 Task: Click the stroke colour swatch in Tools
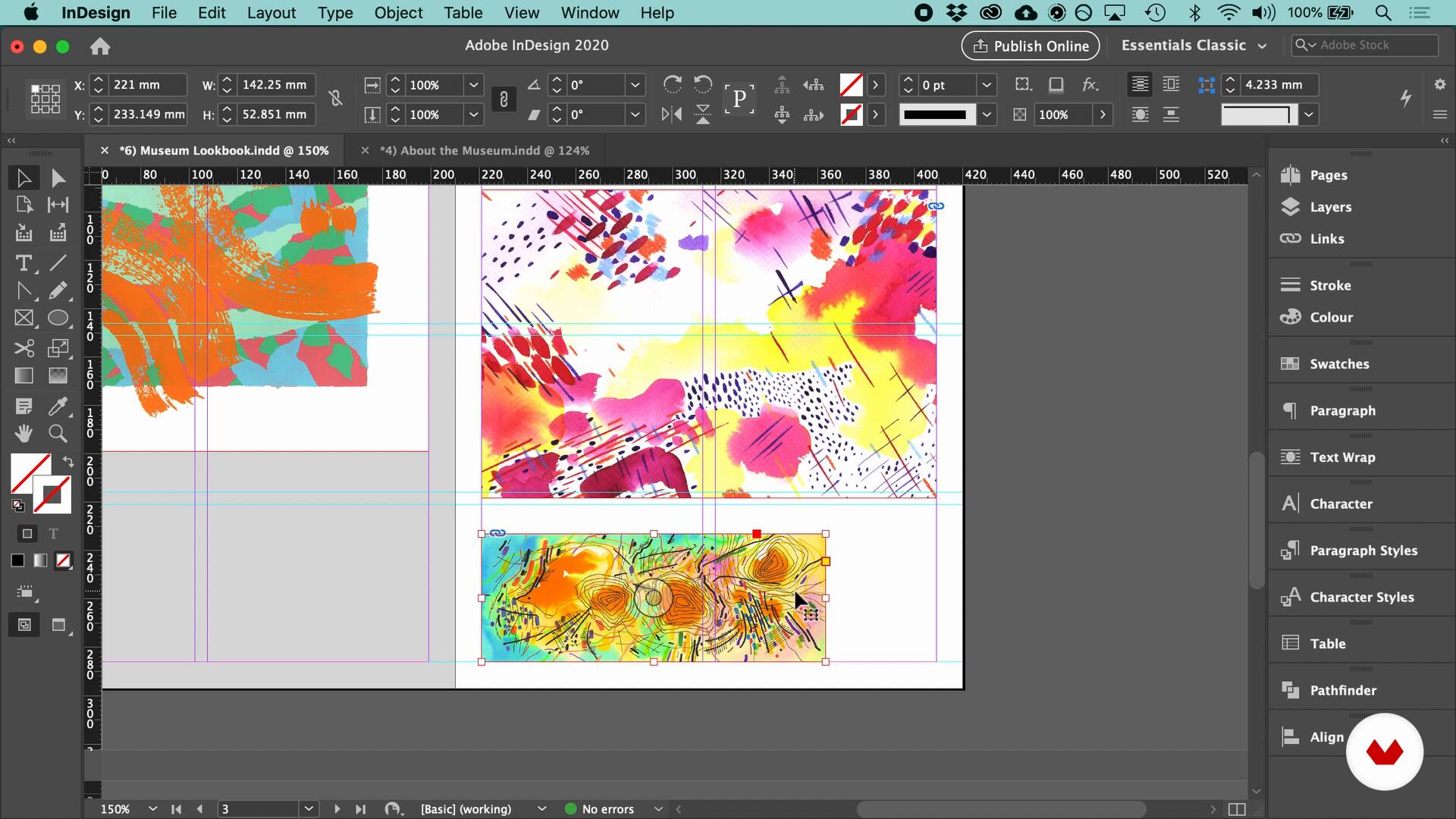(x=52, y=495)
